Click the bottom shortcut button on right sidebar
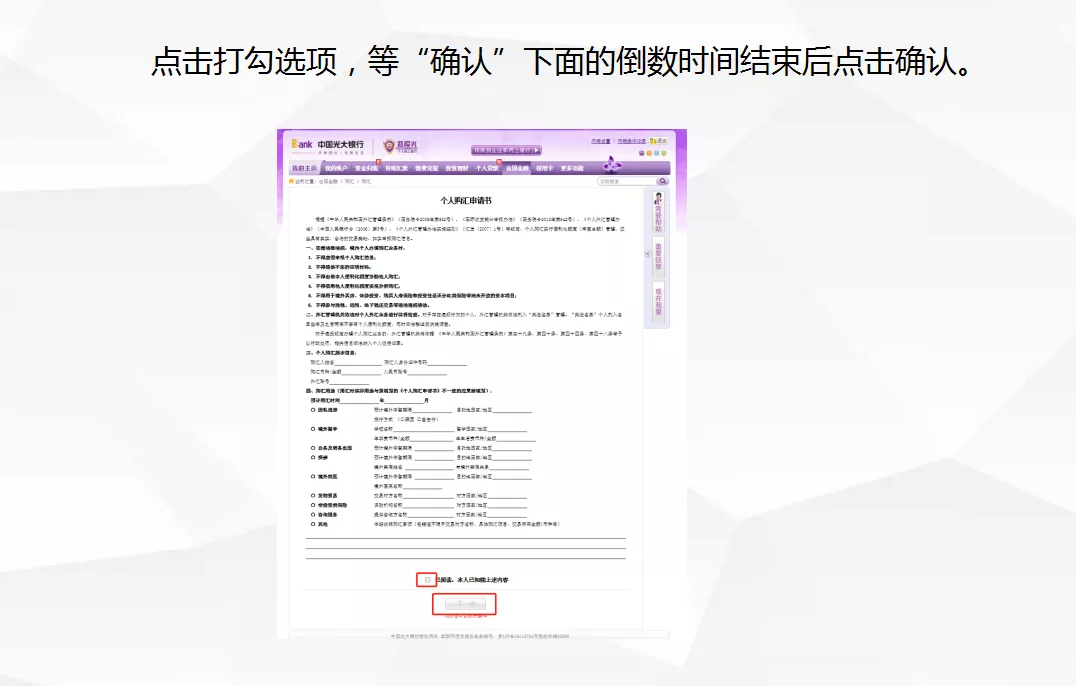 click(x=658, y=300)
